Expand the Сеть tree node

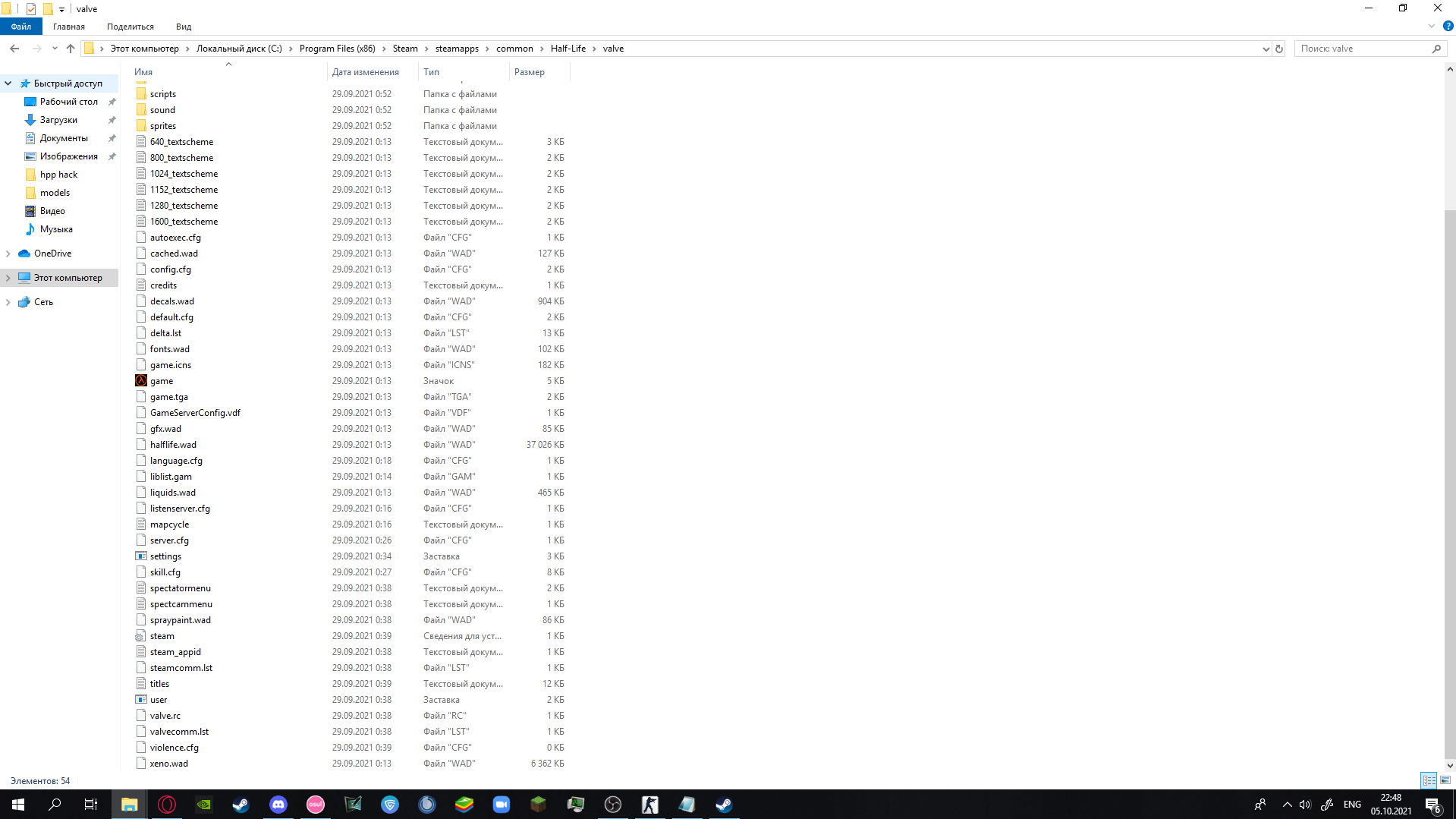8,302
